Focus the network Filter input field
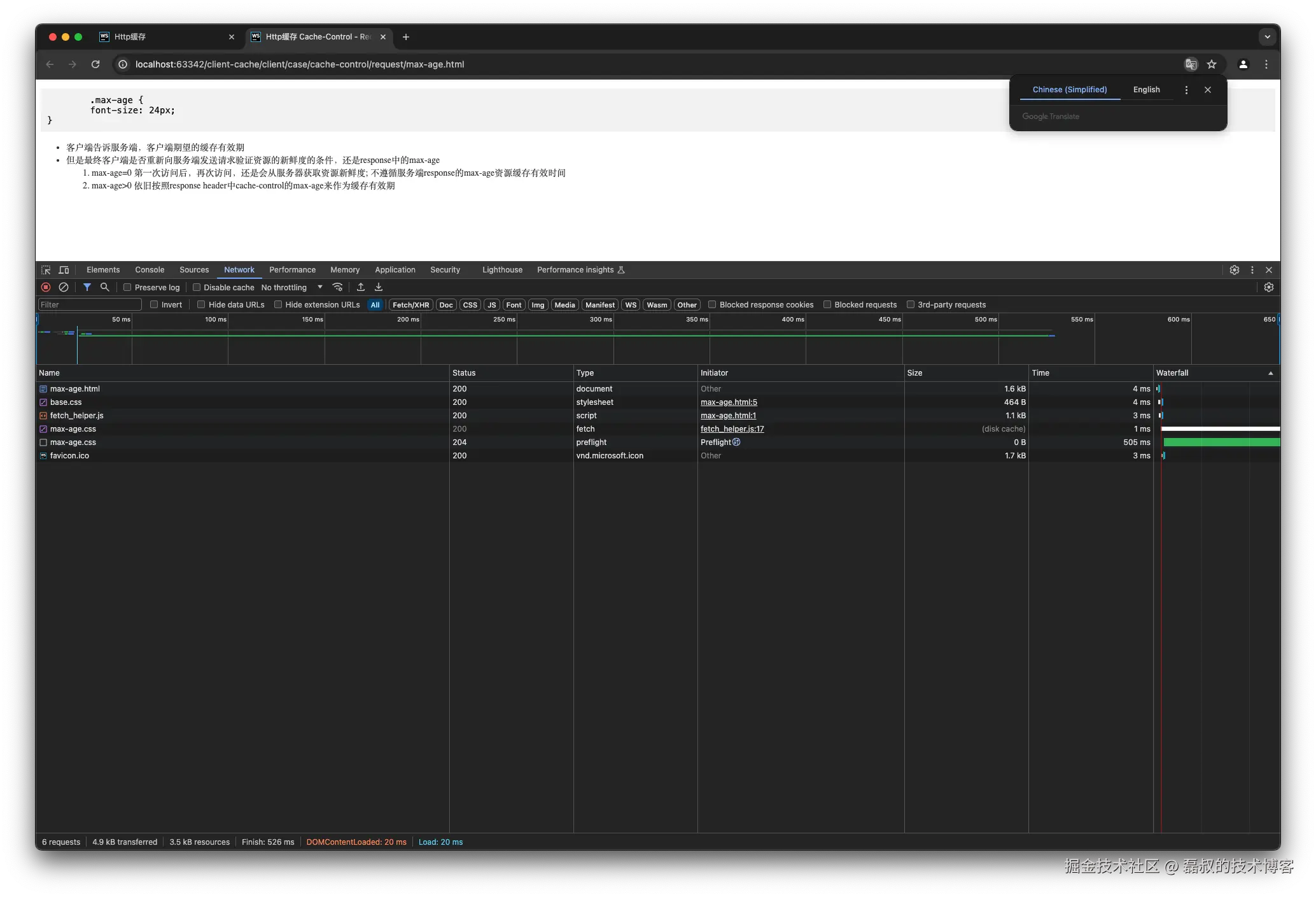The width and height of the screenshot is (1316, 897). [89, 304]
